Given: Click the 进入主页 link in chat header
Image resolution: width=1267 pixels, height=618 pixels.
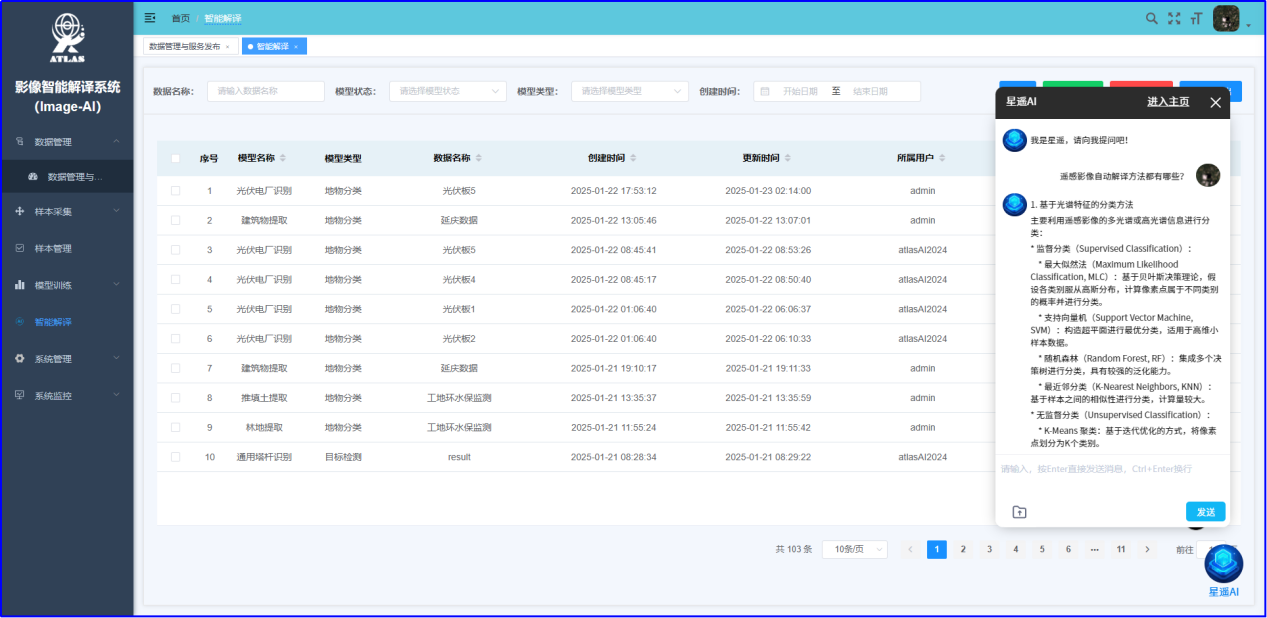Looking at the screenshot, I should pos(1167,102).
